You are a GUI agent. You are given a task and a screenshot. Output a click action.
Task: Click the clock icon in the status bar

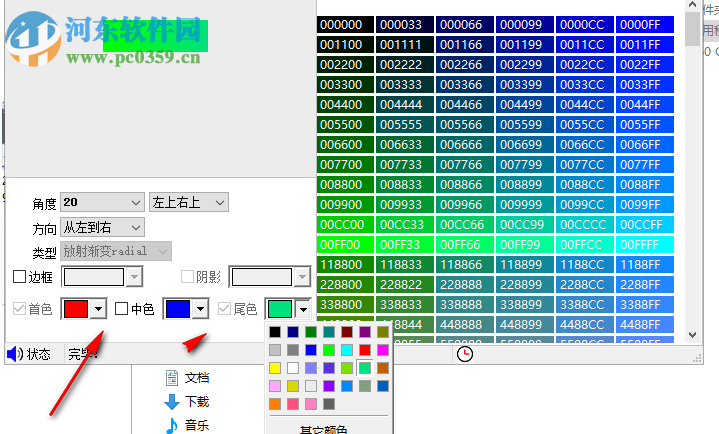coord(465,354)
